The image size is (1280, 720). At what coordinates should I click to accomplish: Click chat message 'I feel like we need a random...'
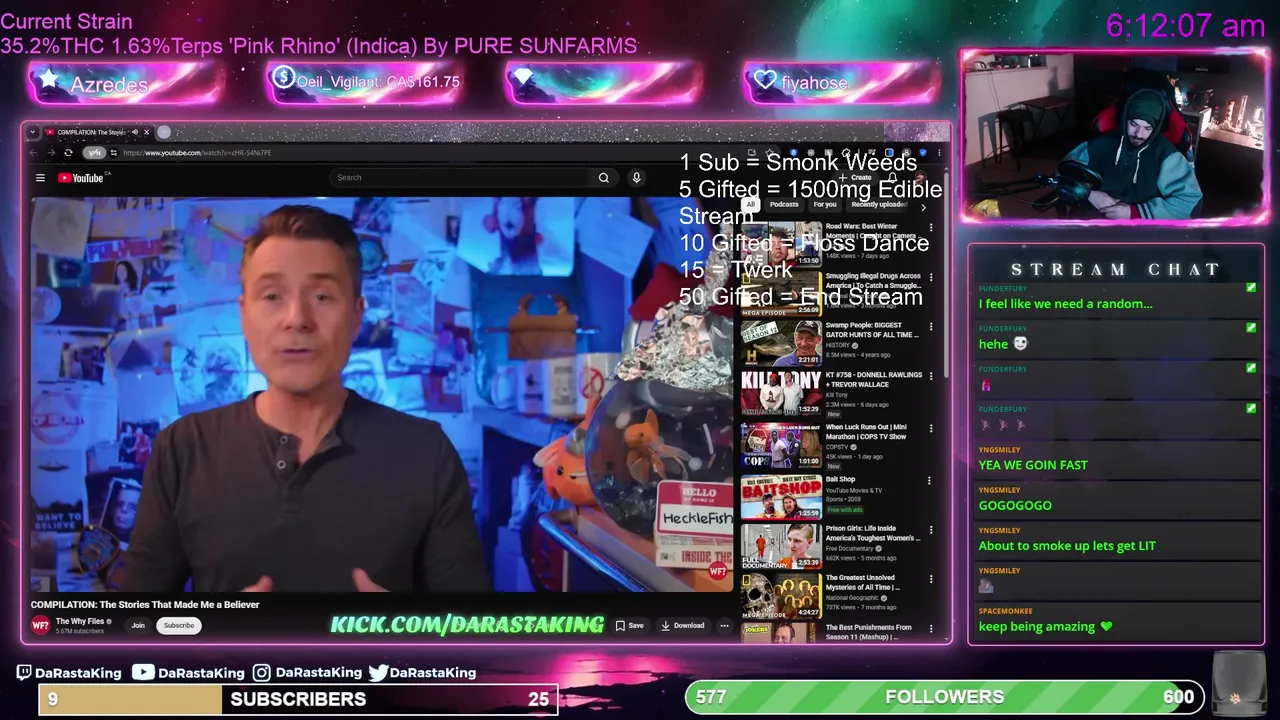[x=1065, y=304]
